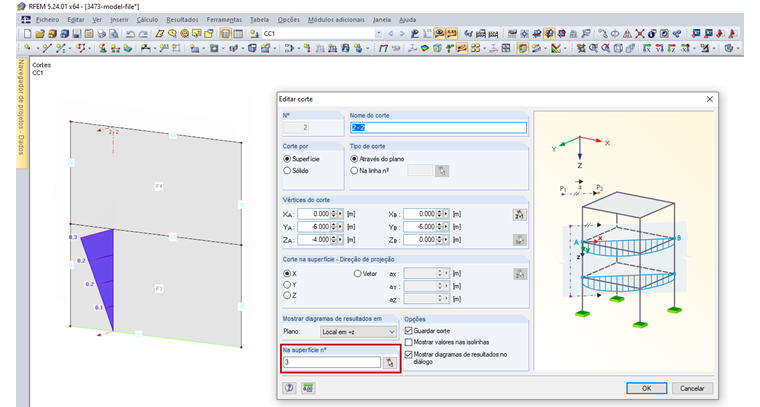
Task: Click the New file icon in toolbar
Action: tap(26, 33)
